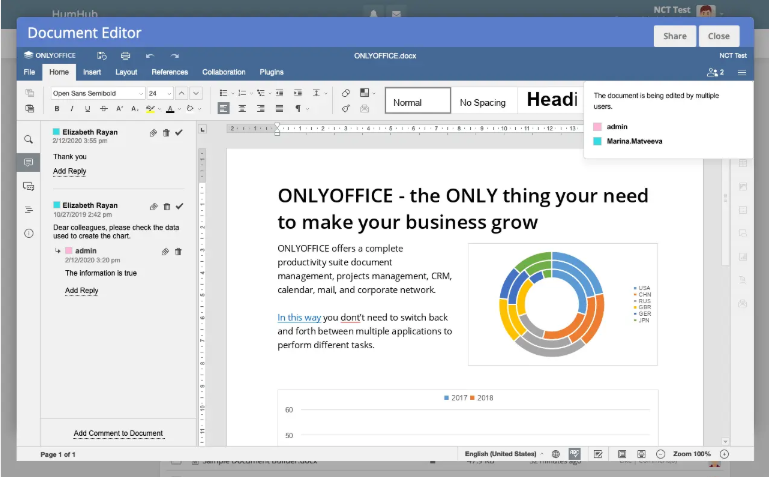Open the File tab

coord(29,72)
